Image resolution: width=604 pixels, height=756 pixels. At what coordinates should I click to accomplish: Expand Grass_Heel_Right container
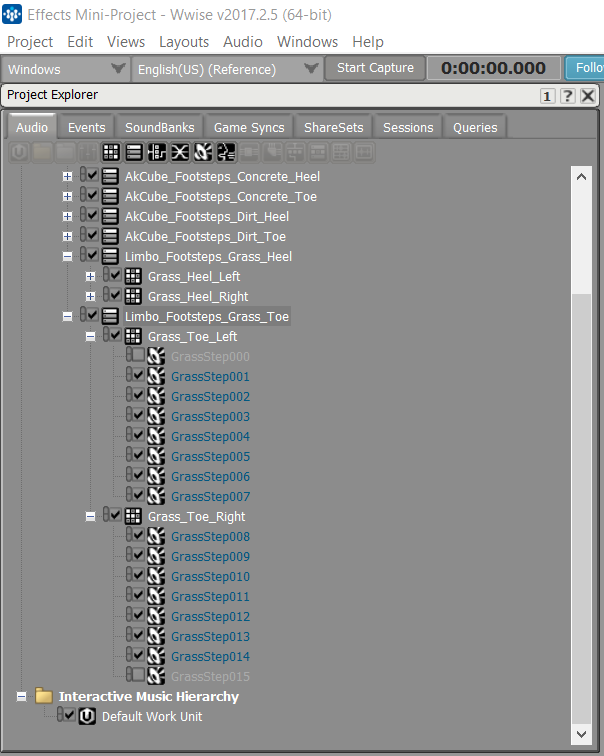click(x=90, y=297)
